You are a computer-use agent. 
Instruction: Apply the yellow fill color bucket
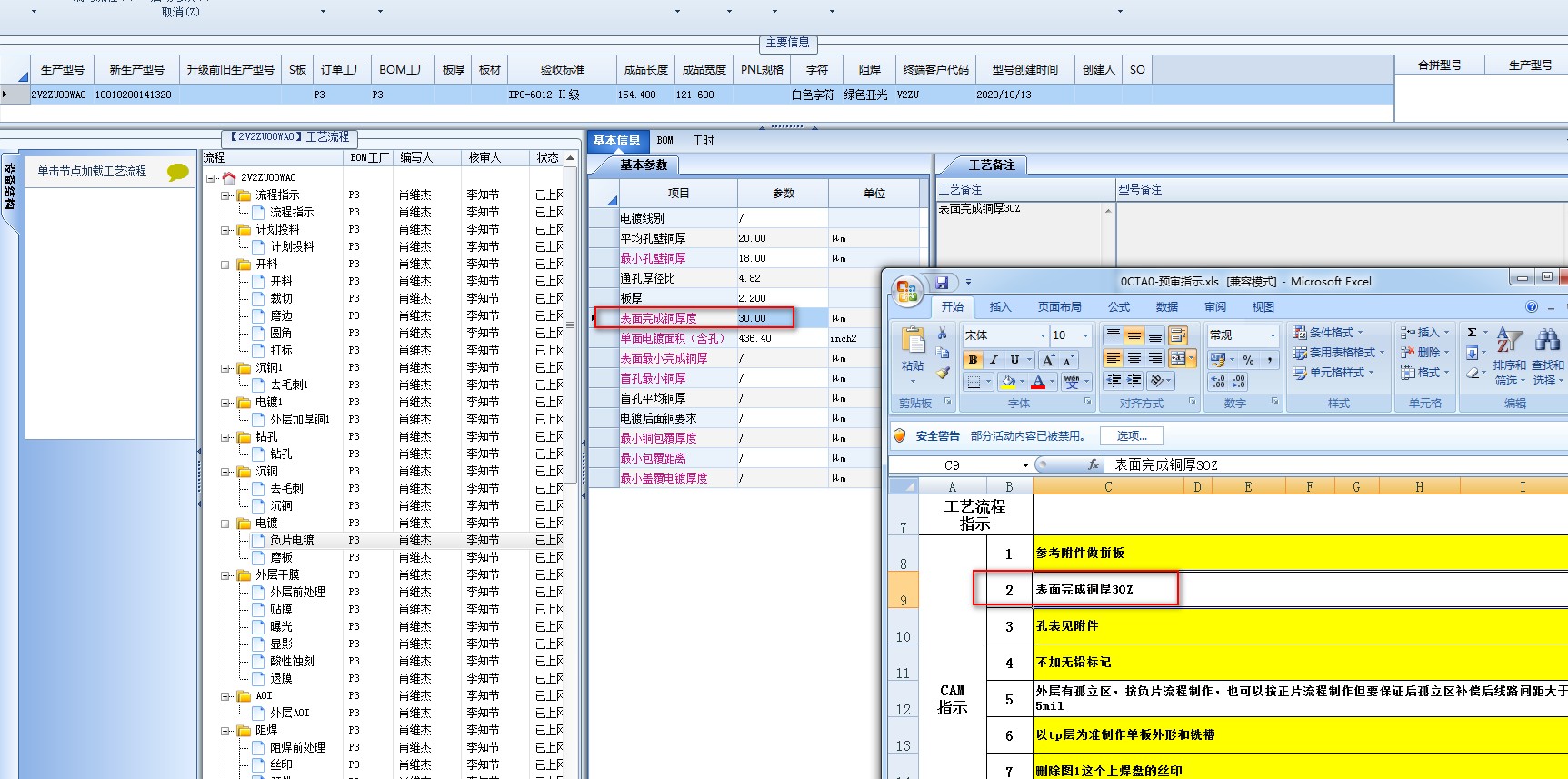[1007, 381]
